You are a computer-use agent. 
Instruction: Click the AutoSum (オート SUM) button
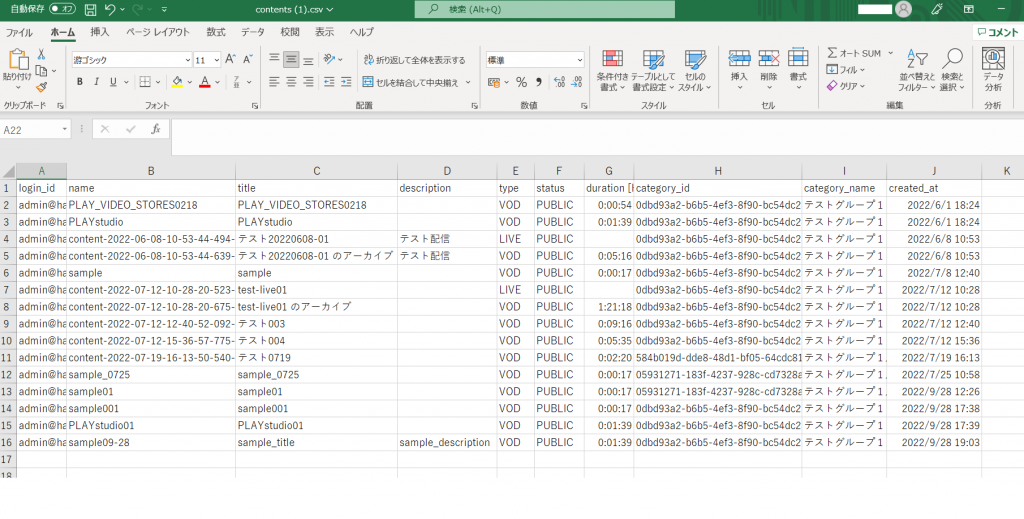pyautogui.click(x=853, y=53)
